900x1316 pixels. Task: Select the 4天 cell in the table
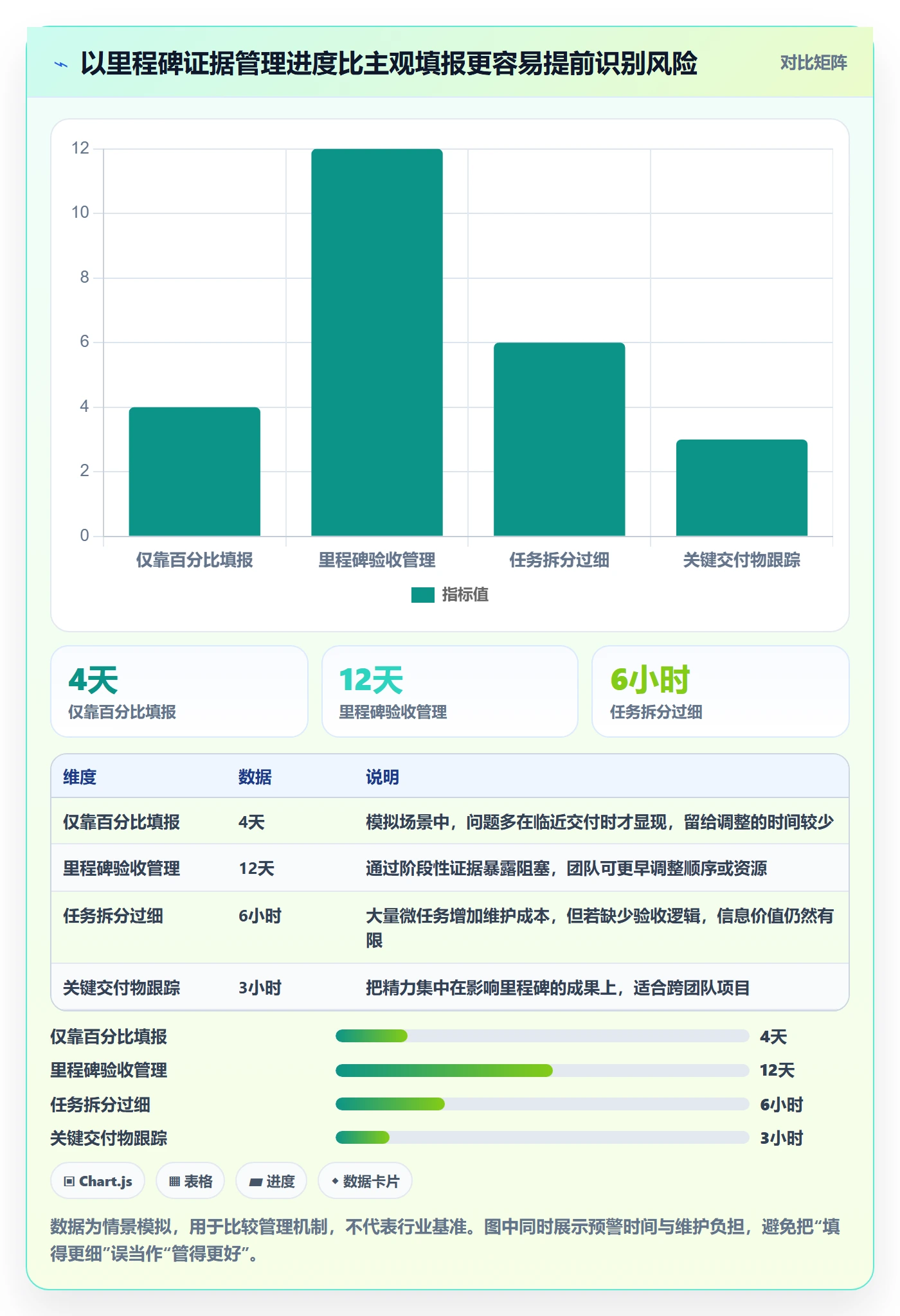(252, 822)
